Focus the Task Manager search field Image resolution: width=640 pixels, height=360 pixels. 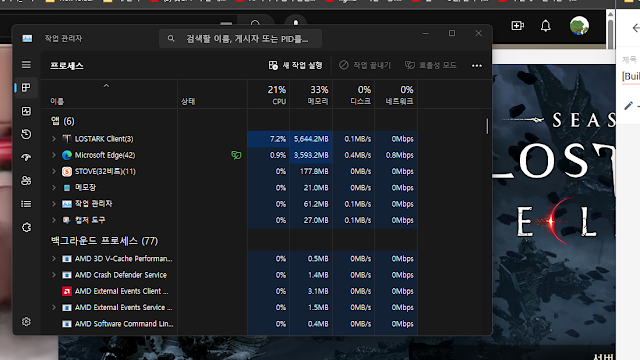coord(240,38)
